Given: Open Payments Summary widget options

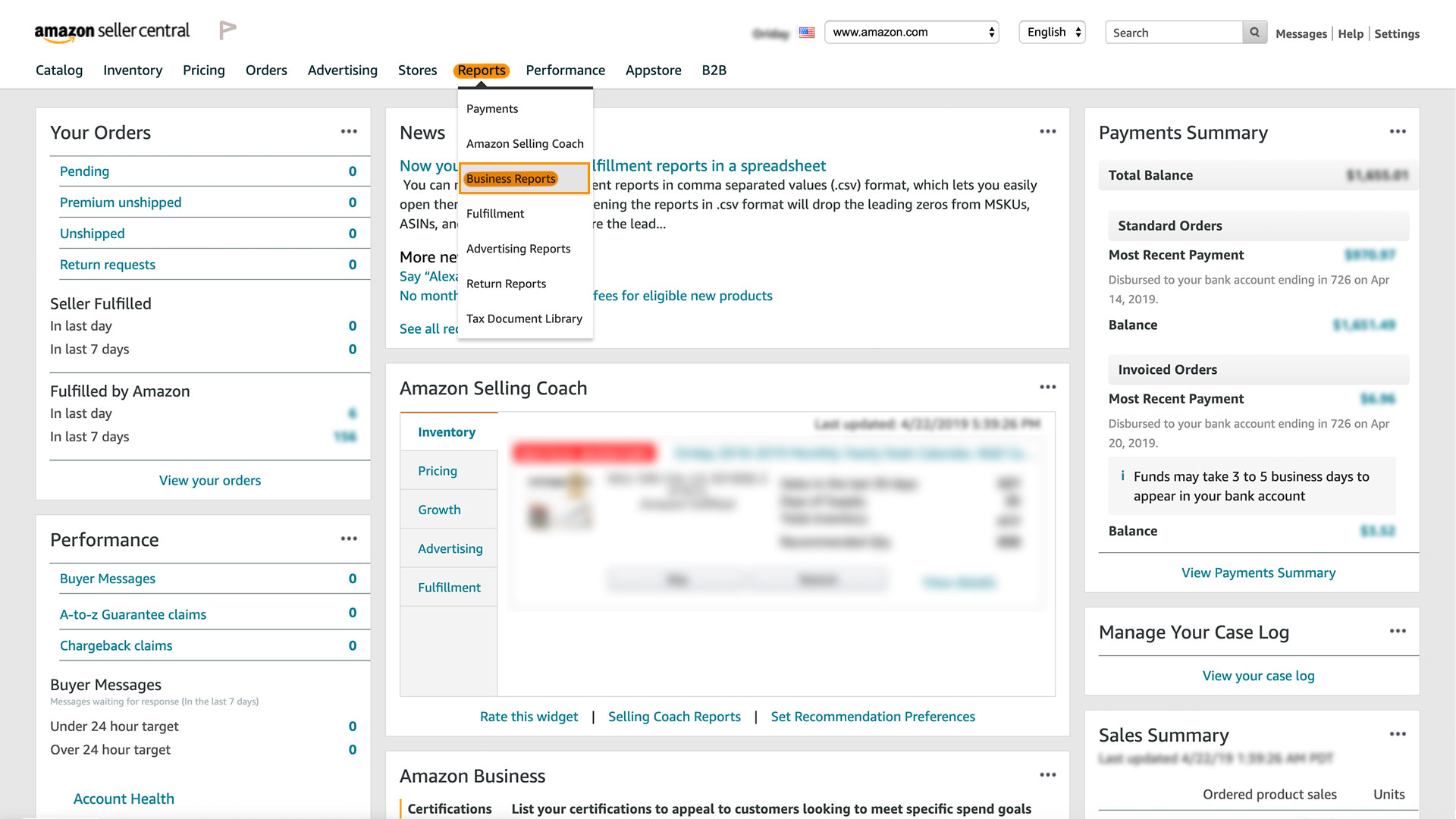Looking at the screenshot, I should (1398, 131).
